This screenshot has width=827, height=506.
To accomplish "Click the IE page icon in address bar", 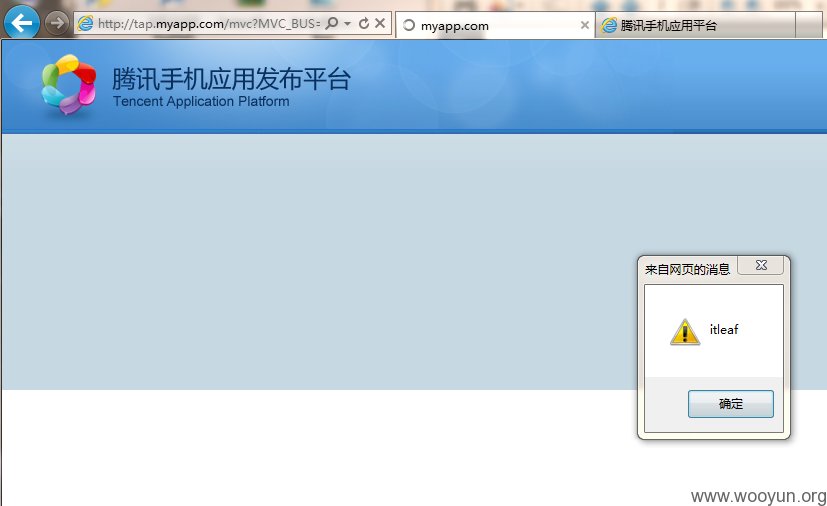I will click(x=85, y=24).
